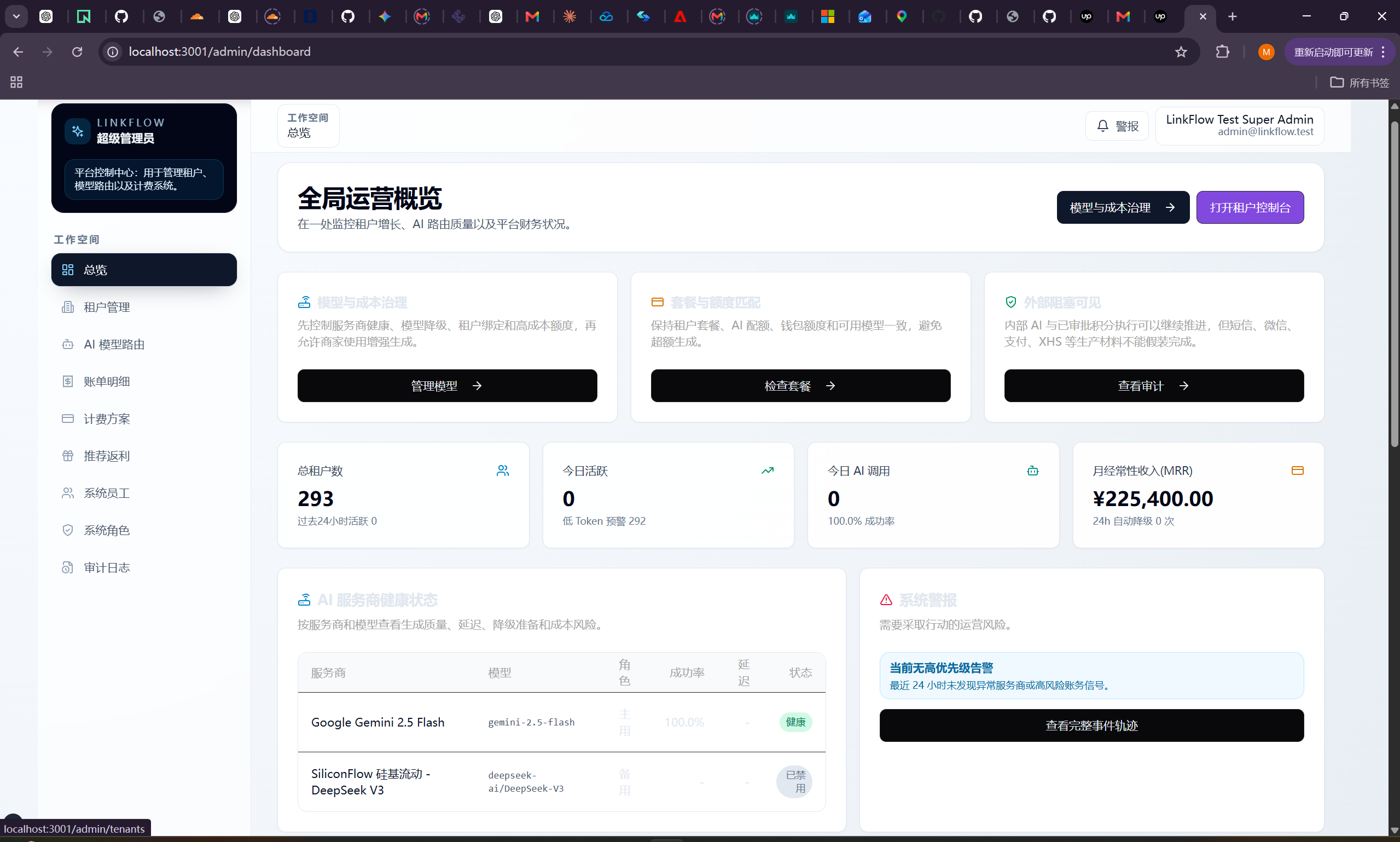Click the 检查套餐 button

pyautogui.click(x=800, y=386)
